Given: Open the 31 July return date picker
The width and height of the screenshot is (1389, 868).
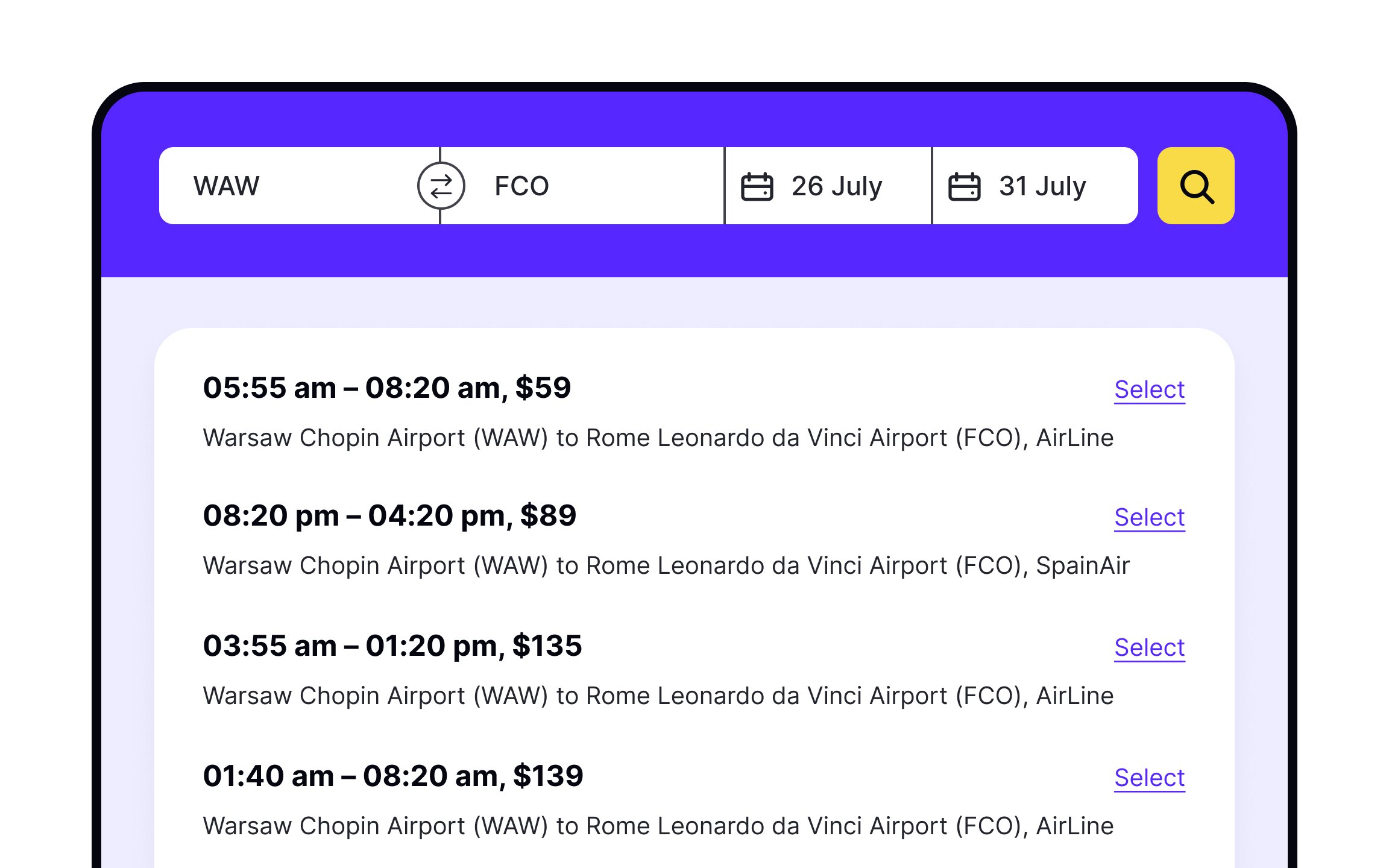Looking at the screenshot, I should 1042,186.
